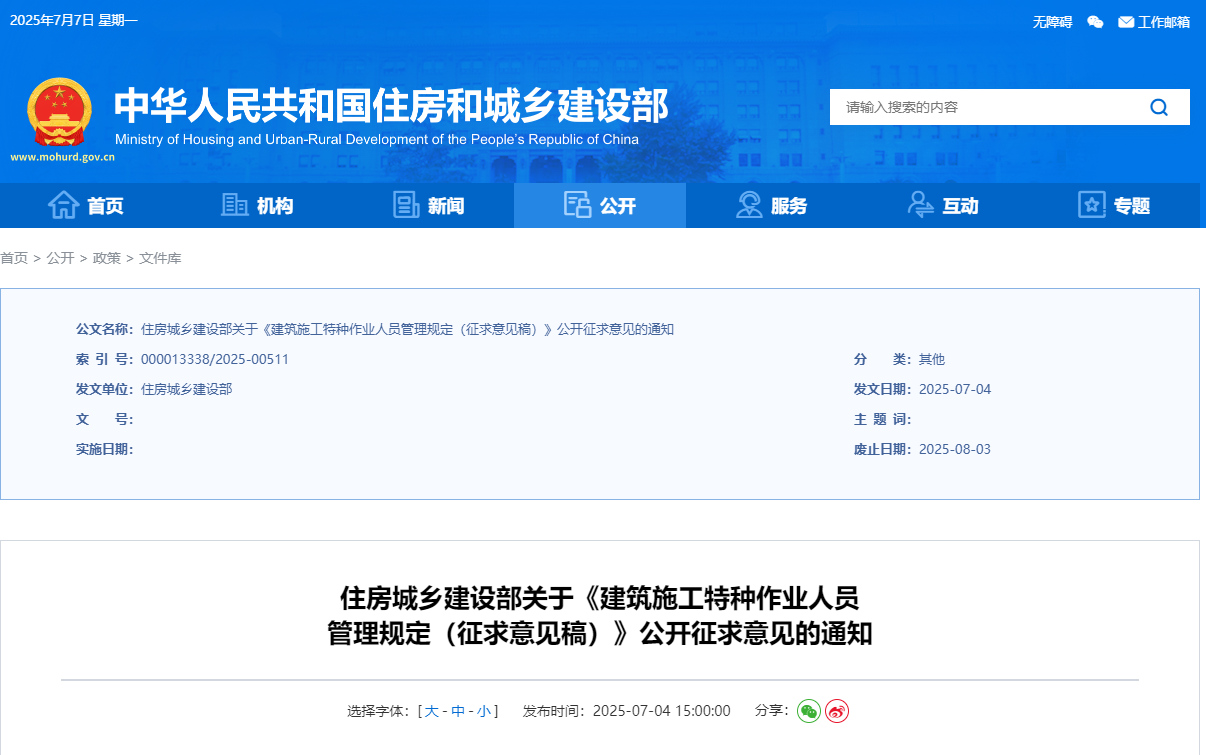This screenshot has width=1206, height=755.
Task: Click the work mailbox envelope icon
Action: pos(1126,22)
